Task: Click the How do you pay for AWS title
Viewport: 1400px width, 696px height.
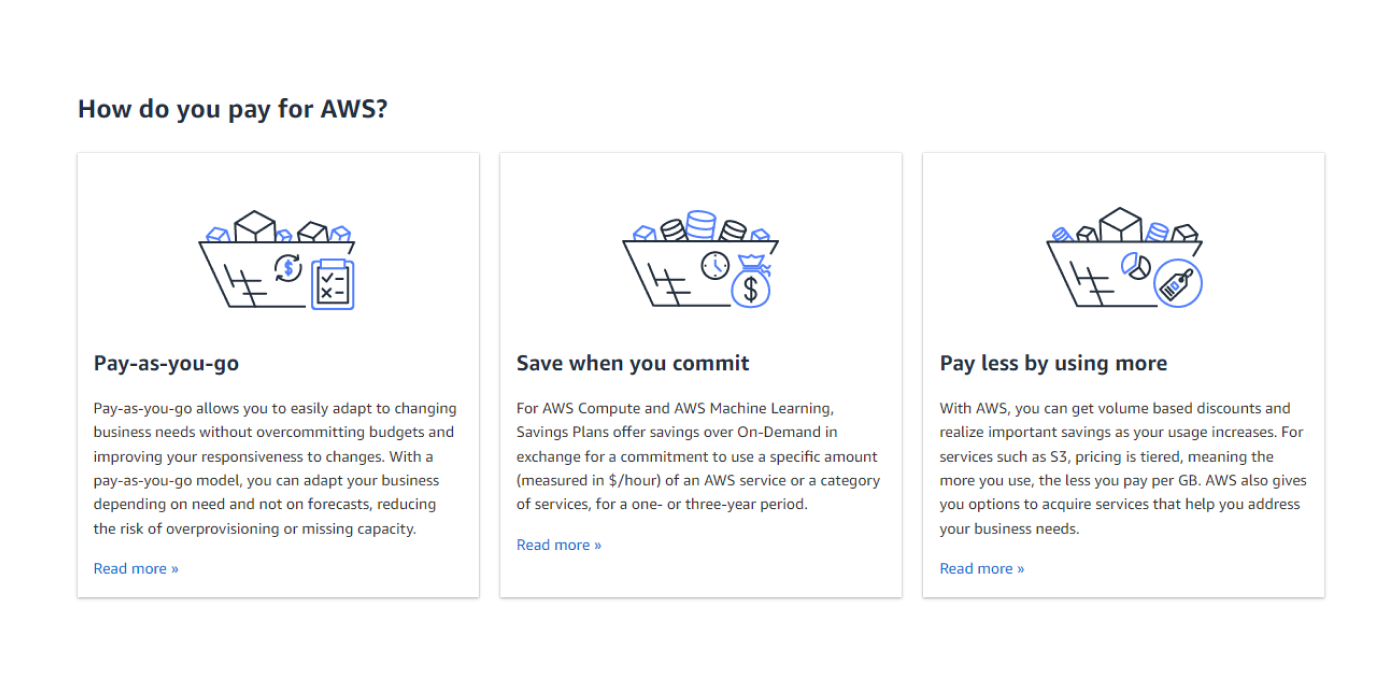Action: pos(234,108)
